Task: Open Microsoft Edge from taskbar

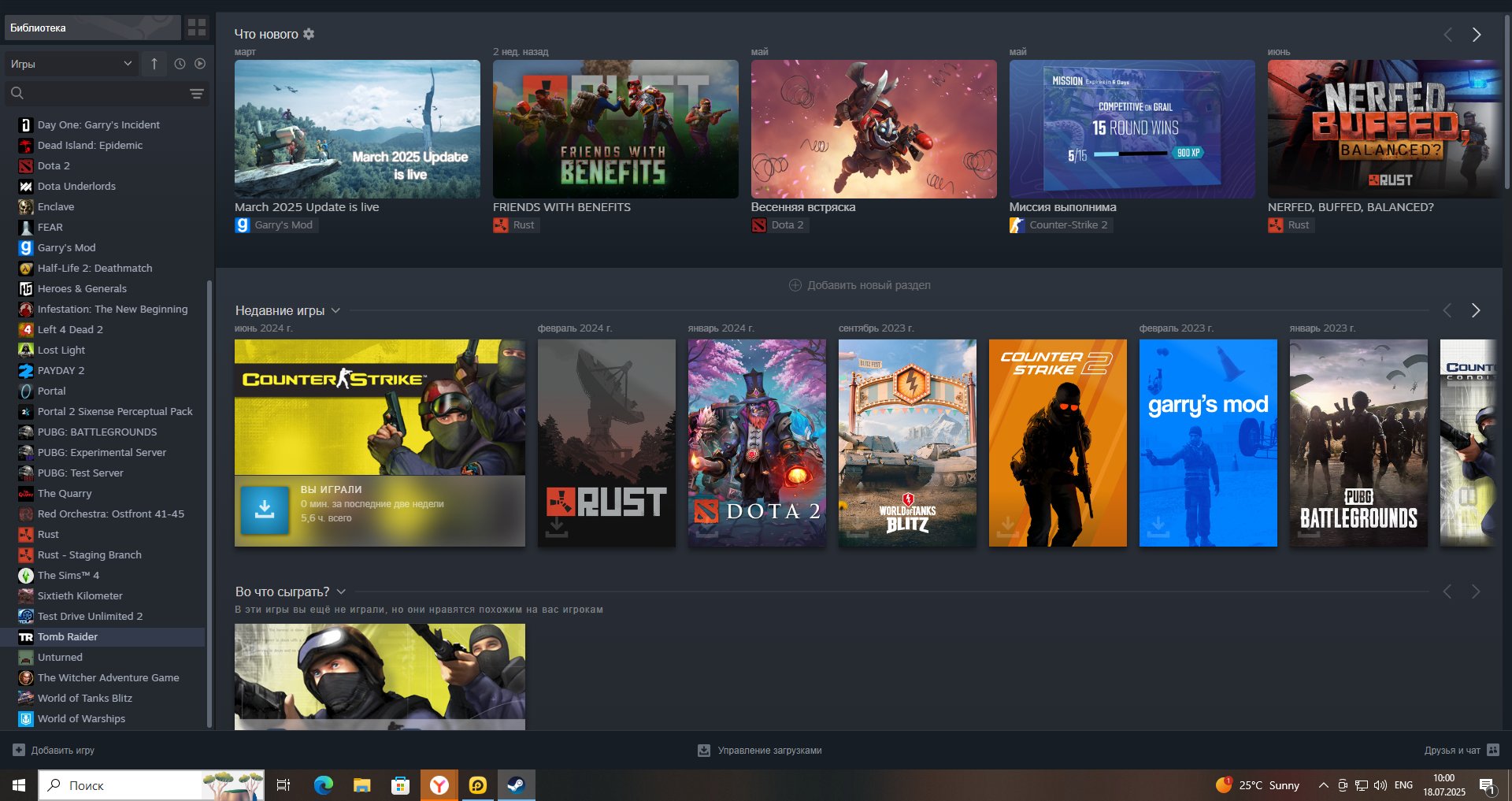Action: 324,785
